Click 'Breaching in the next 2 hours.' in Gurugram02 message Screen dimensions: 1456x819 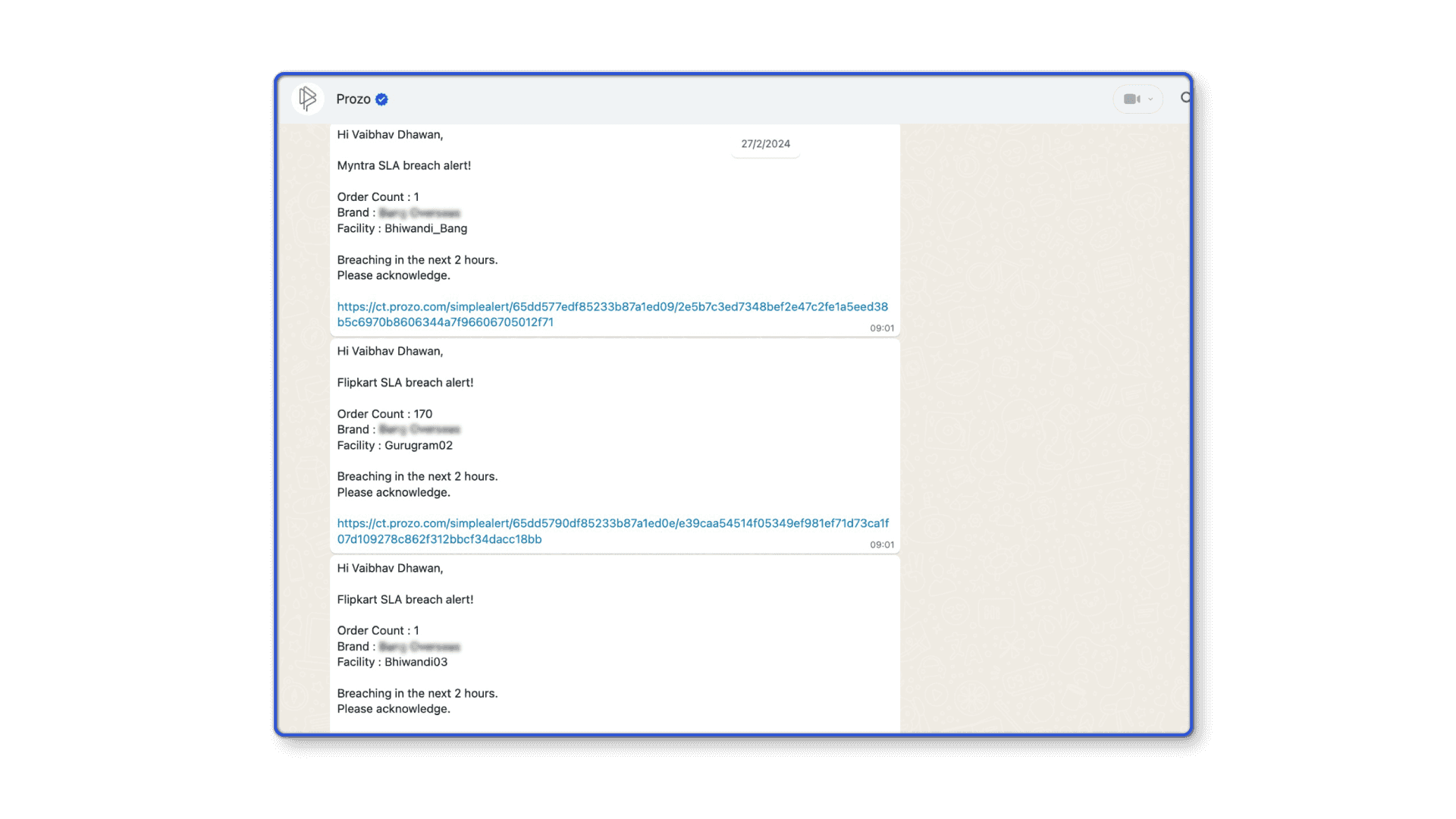tap(417, 477)
